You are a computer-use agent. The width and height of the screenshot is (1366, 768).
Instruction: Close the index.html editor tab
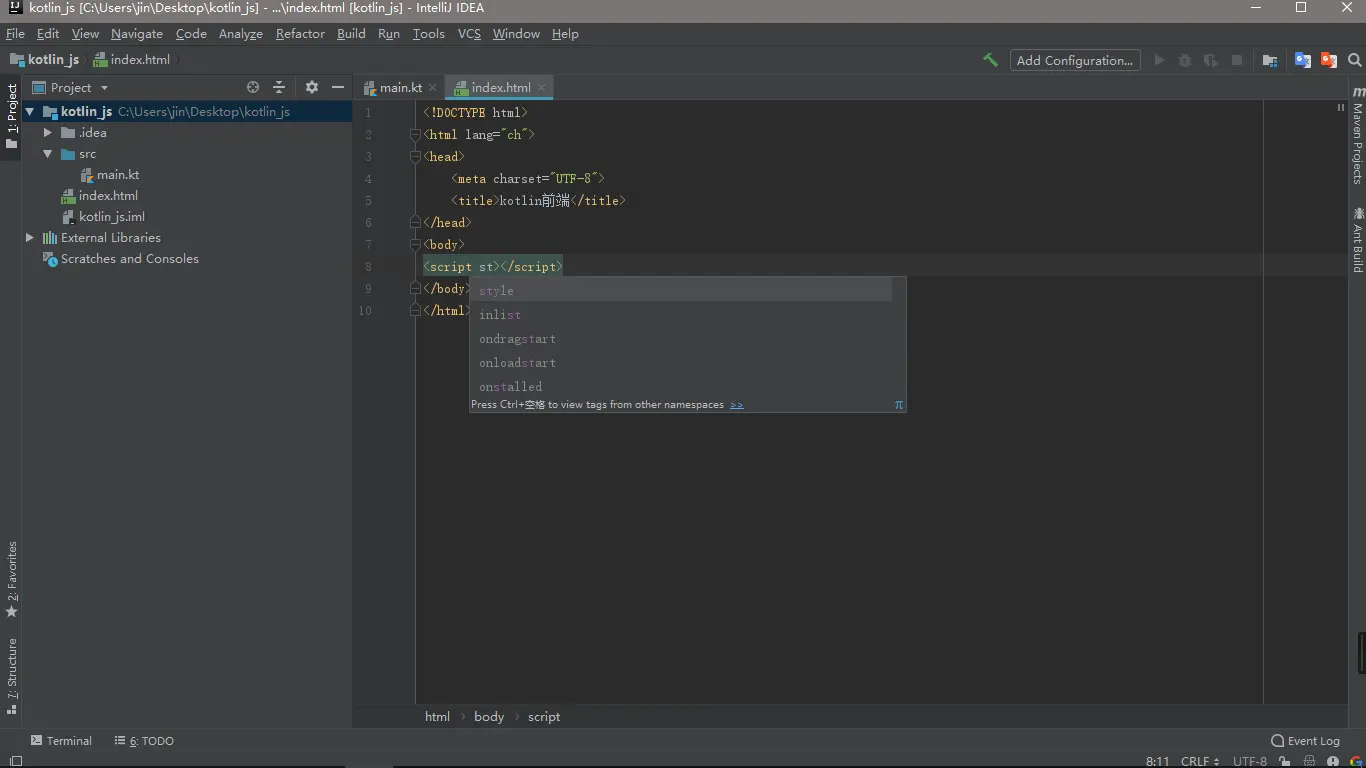(542, 88)
